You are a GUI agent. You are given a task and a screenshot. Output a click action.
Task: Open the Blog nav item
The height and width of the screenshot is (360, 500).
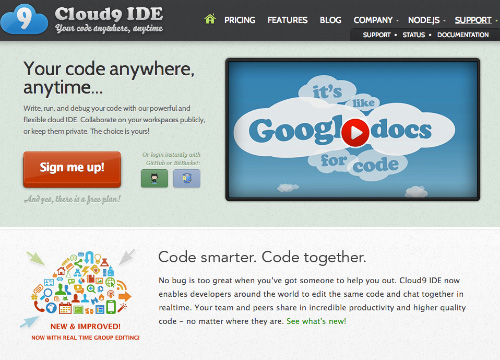(330, 20)
